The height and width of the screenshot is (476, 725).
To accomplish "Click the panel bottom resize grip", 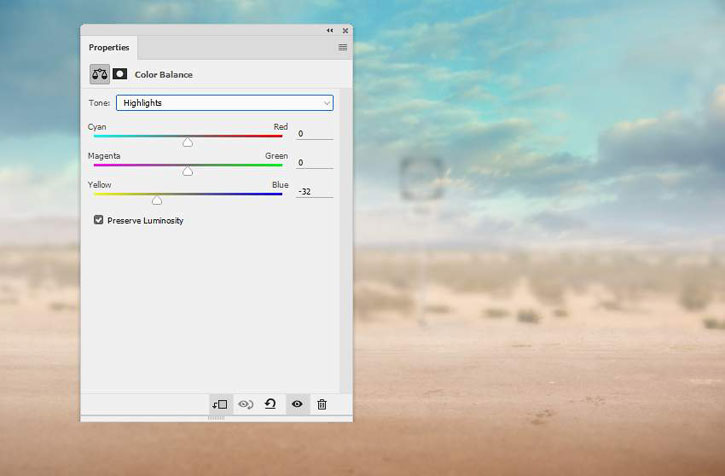I will click(x=216, y=418).
